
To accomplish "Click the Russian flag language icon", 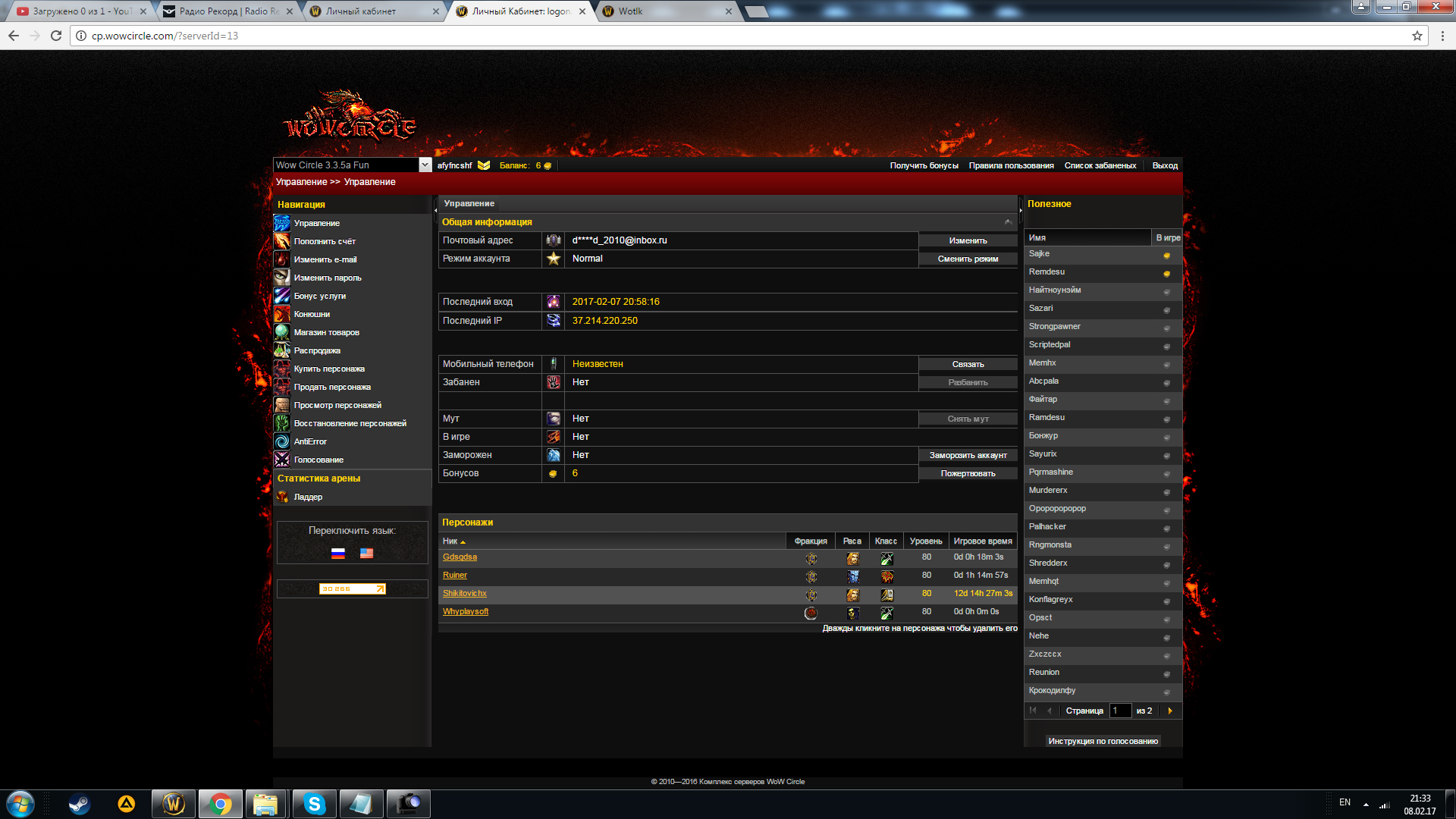I will pos(338,554).
